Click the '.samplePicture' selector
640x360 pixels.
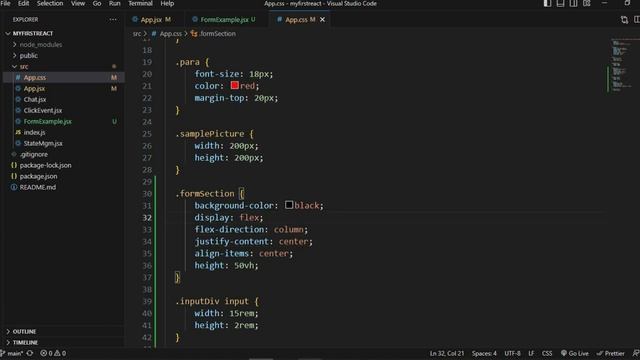pos(209,134)
